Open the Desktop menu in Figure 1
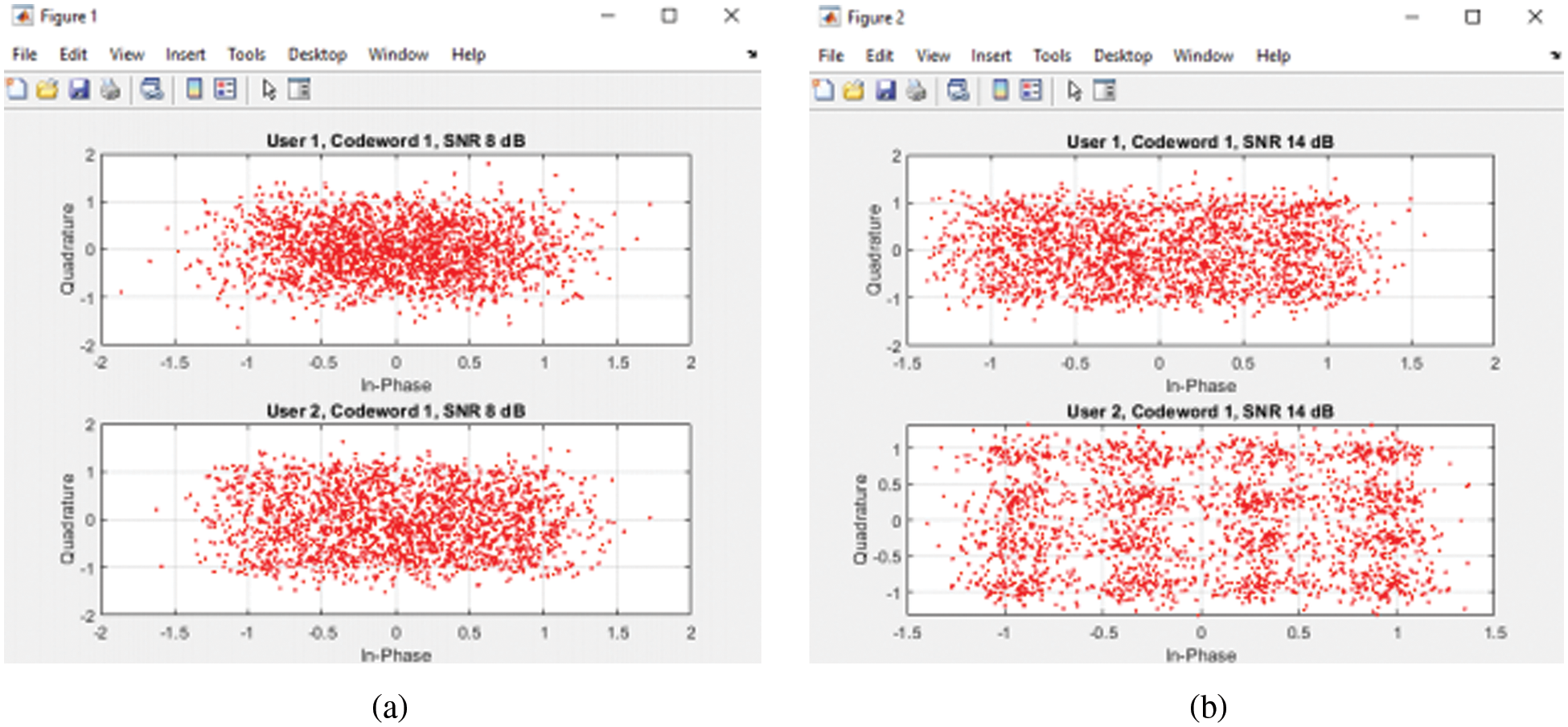 click(x=317, y=55)
